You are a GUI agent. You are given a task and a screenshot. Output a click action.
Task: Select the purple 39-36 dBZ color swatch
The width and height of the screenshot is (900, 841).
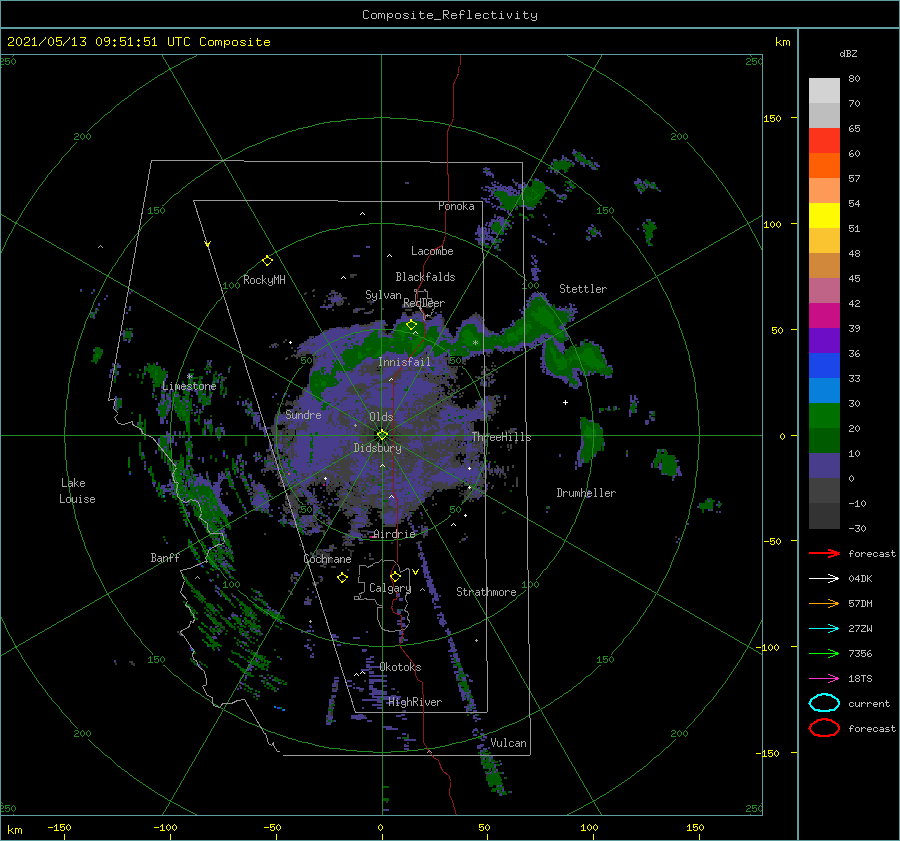pos(824,341)
